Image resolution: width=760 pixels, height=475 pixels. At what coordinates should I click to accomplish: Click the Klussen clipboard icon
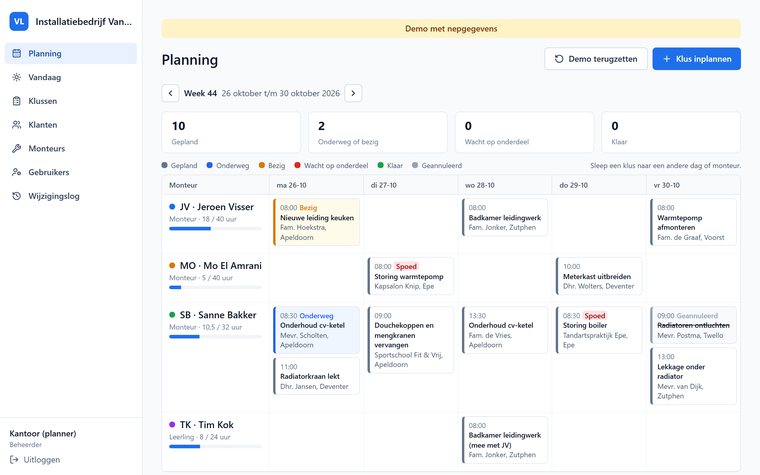click(16, 101)
